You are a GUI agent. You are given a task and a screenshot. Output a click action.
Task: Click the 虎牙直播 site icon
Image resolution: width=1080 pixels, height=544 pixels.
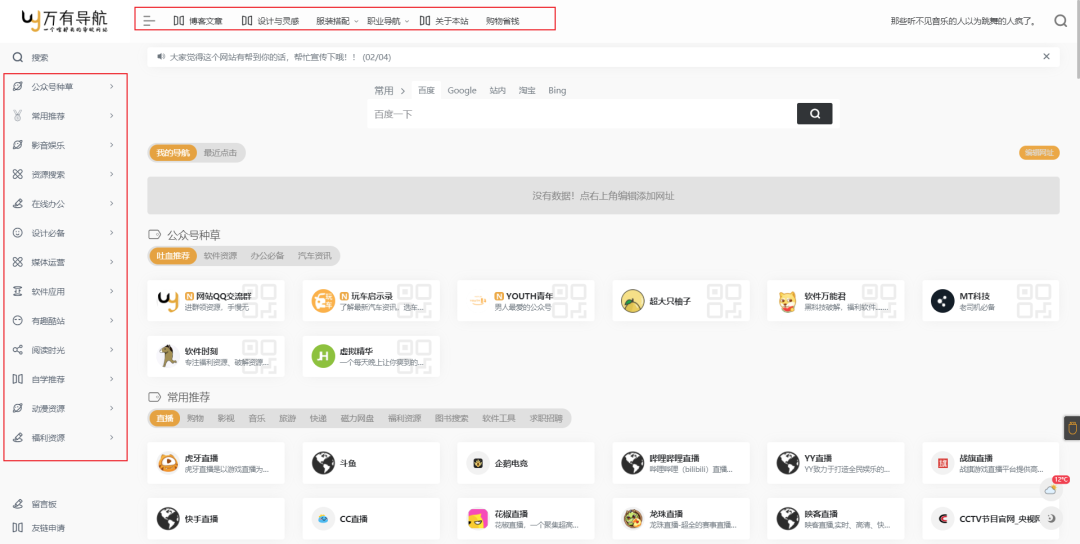168,463
